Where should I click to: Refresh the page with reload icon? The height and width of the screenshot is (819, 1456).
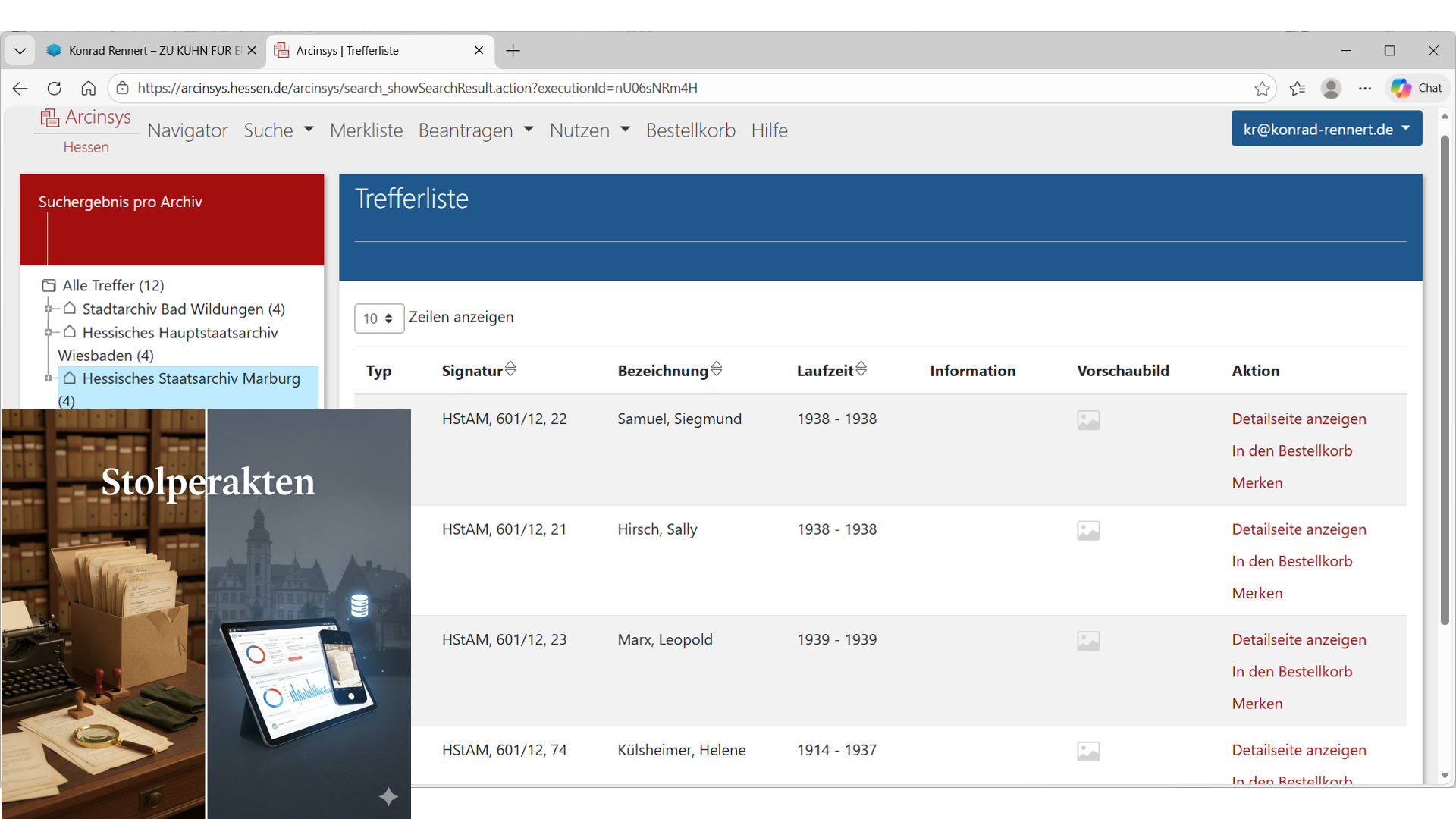54,88
